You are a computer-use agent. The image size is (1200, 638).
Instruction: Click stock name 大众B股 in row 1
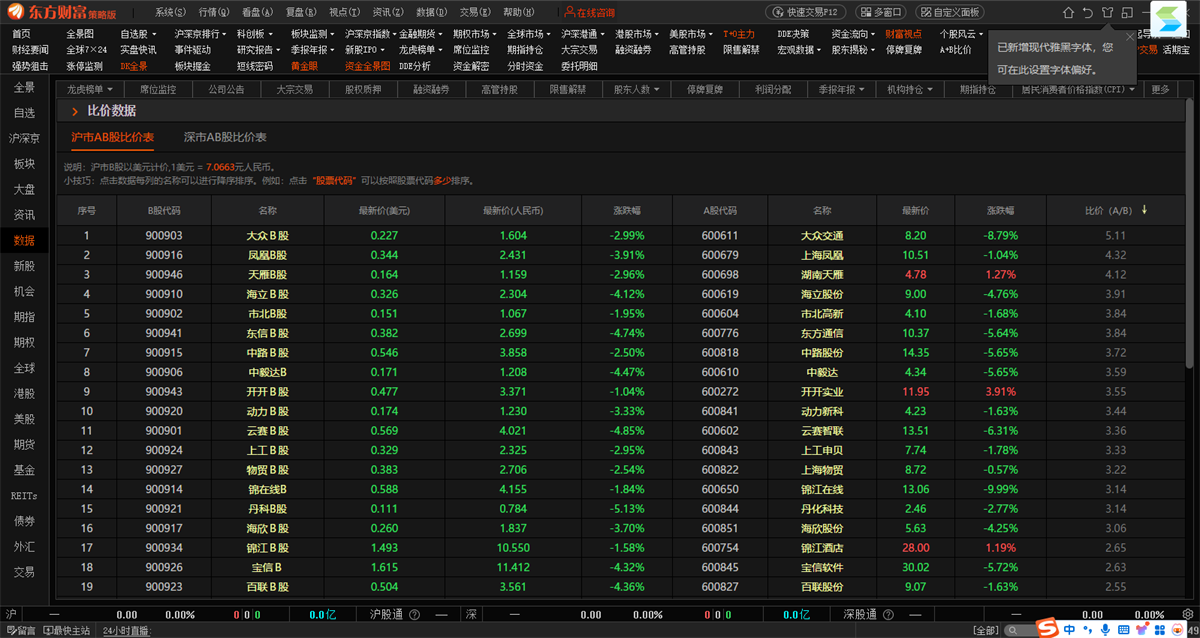coord(267,236)
